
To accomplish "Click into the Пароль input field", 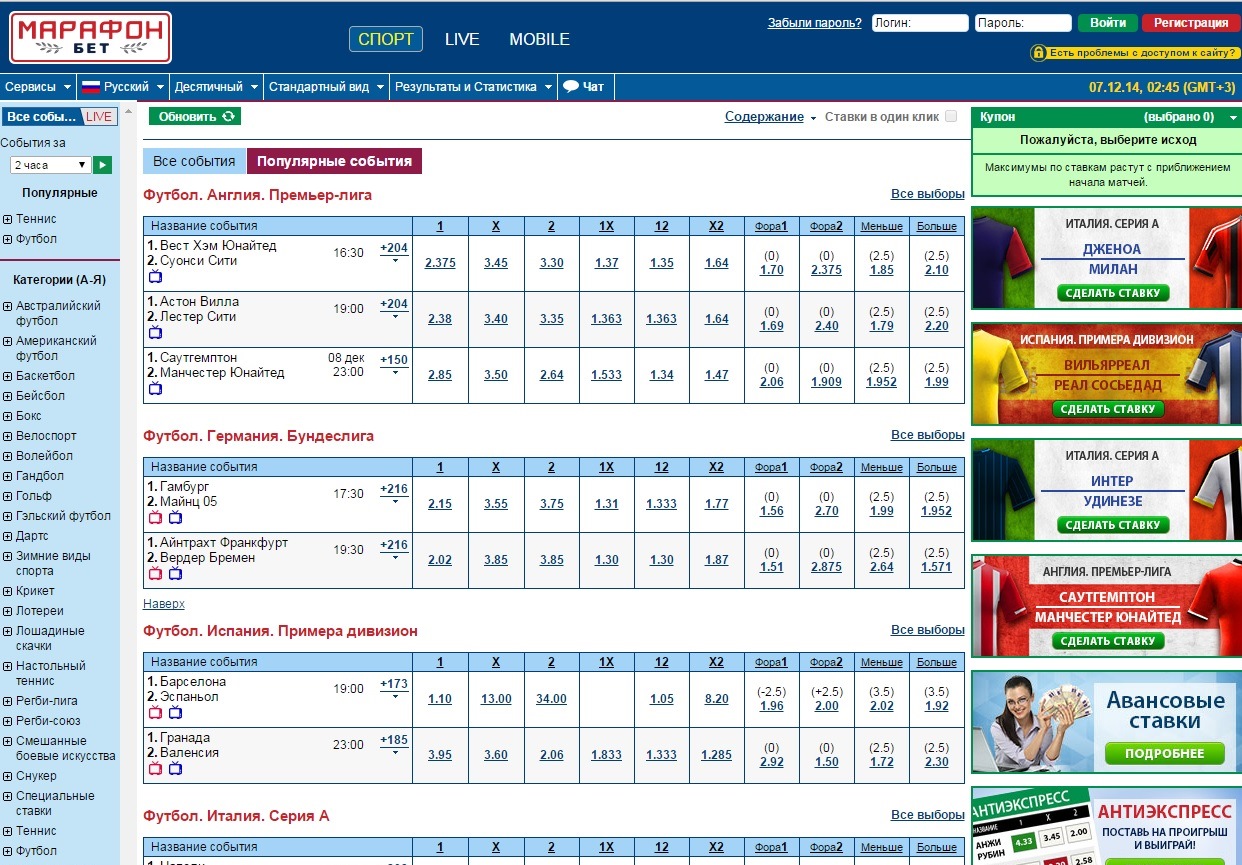I will click(1023, 23).
